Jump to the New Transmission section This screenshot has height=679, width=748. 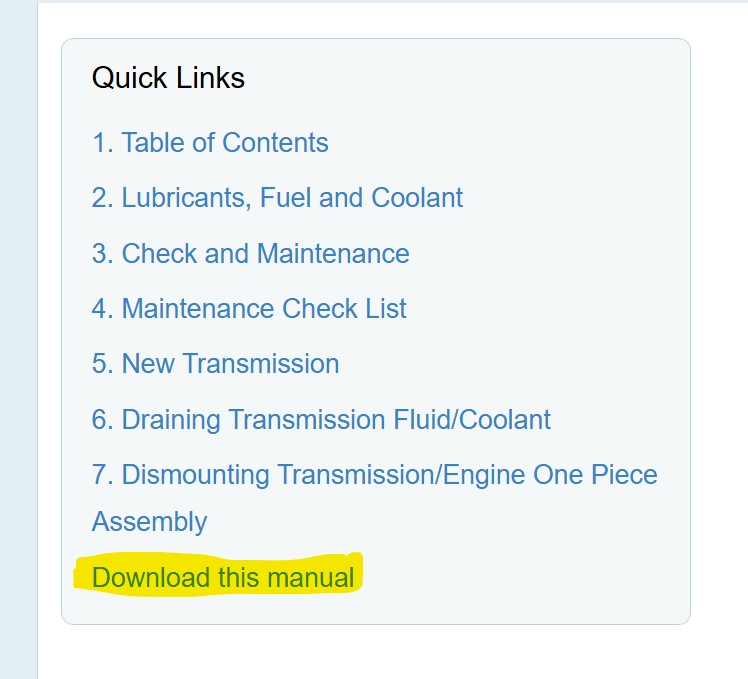pos(216,364)
